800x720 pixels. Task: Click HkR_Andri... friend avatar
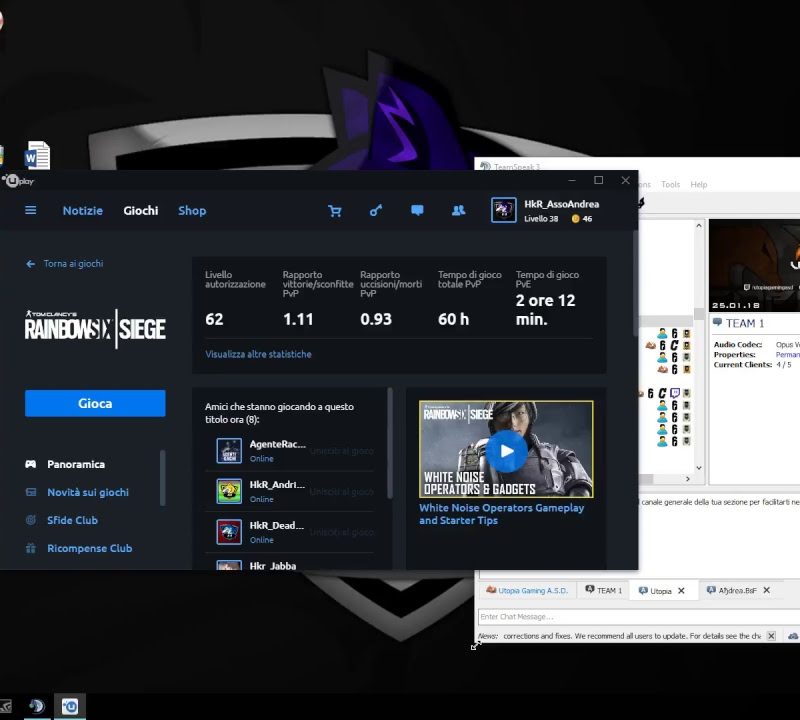point(229,491)
